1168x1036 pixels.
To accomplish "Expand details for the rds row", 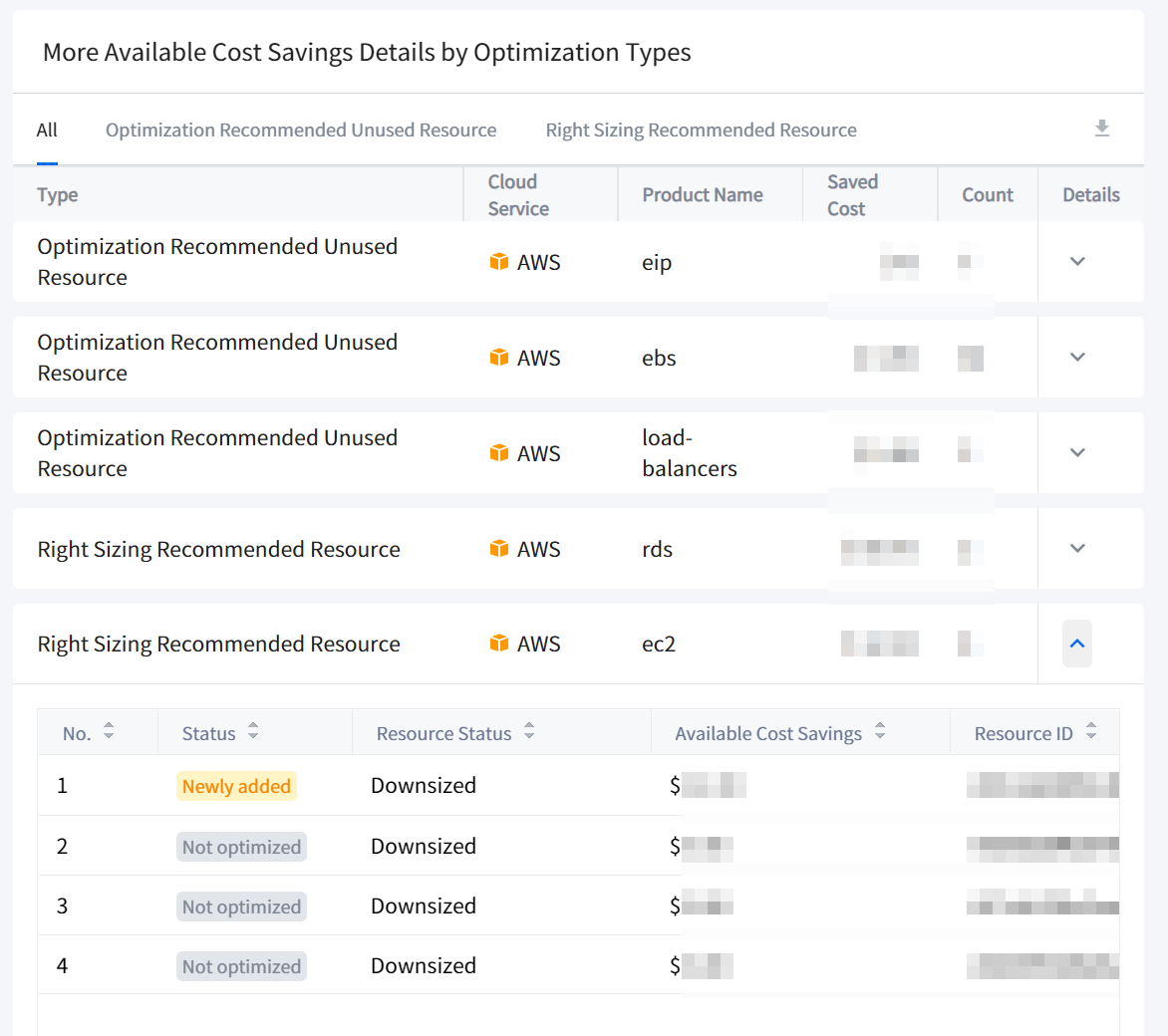I will tap(1077, 549).
